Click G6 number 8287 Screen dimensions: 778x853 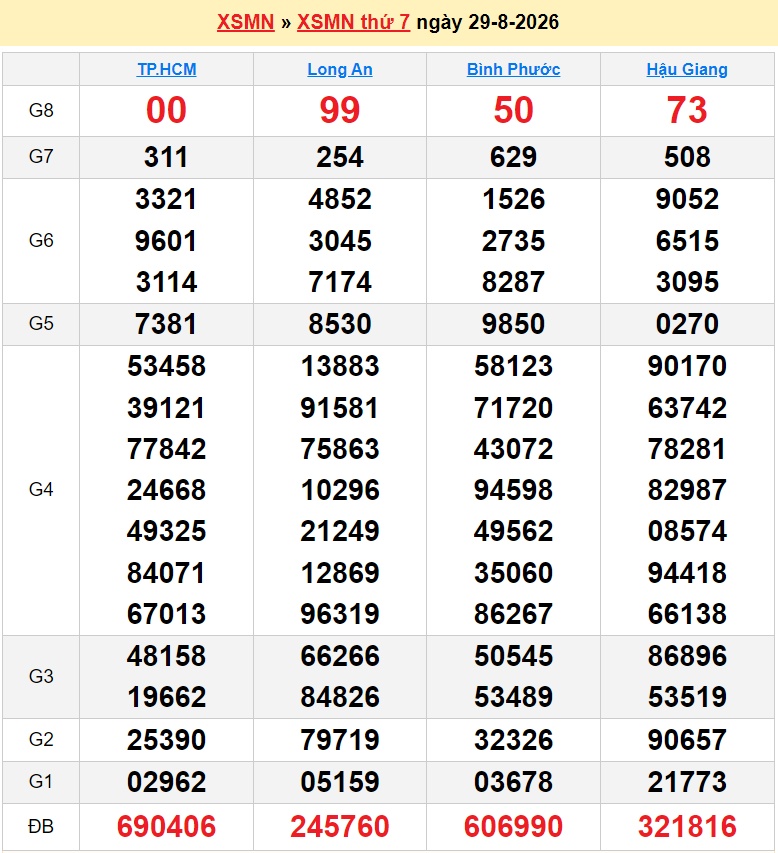(x=513, y=282)
